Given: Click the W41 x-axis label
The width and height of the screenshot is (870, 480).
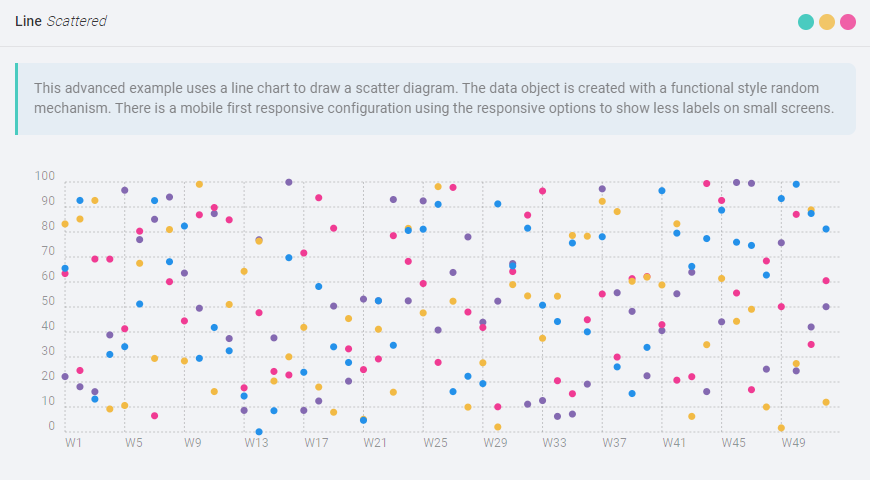Looking at the screenshot, I should click(x=674, y=442).
